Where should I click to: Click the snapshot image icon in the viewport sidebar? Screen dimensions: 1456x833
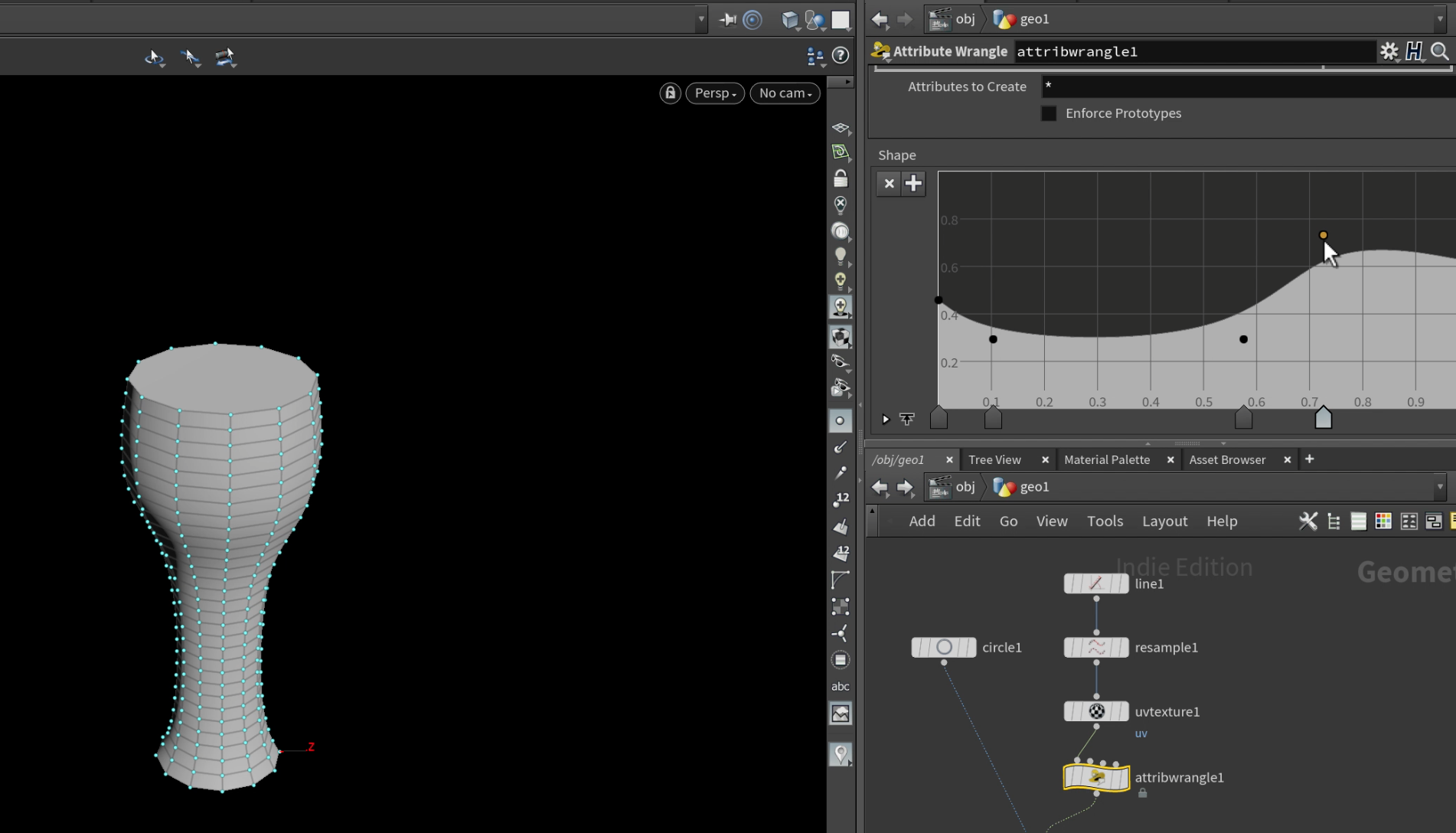coord(840,713)
